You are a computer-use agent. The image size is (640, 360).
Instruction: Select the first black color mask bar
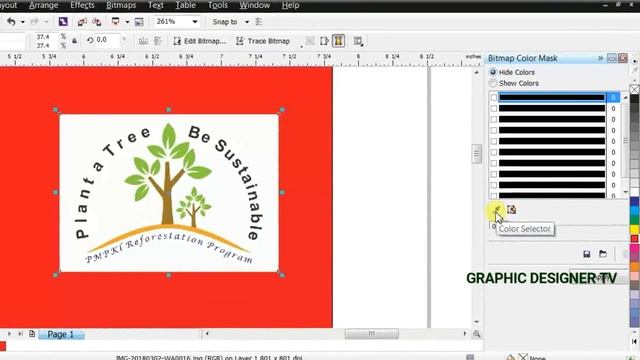tap(552, 97)
